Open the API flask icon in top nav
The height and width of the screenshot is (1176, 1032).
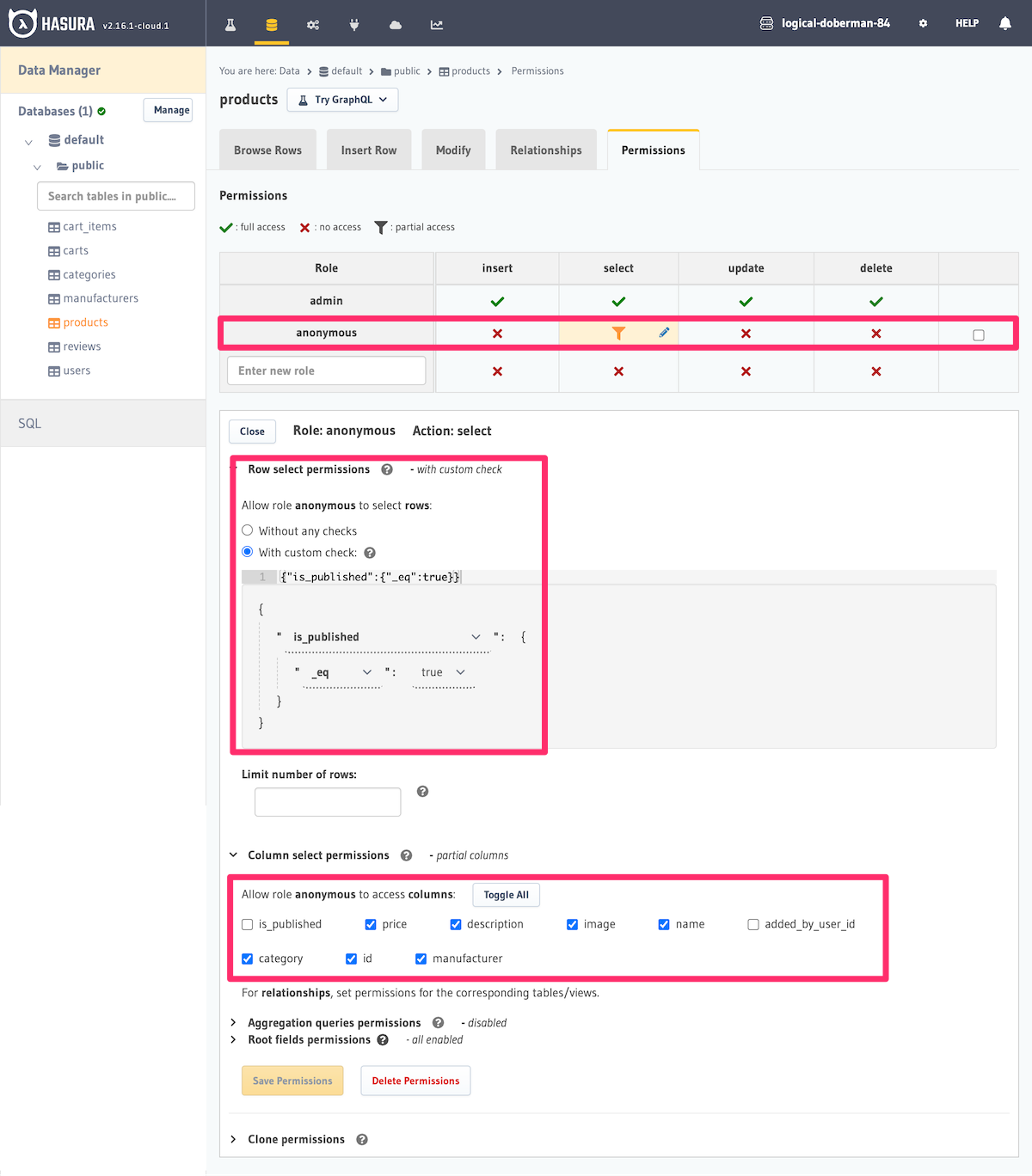pos(230,25)
